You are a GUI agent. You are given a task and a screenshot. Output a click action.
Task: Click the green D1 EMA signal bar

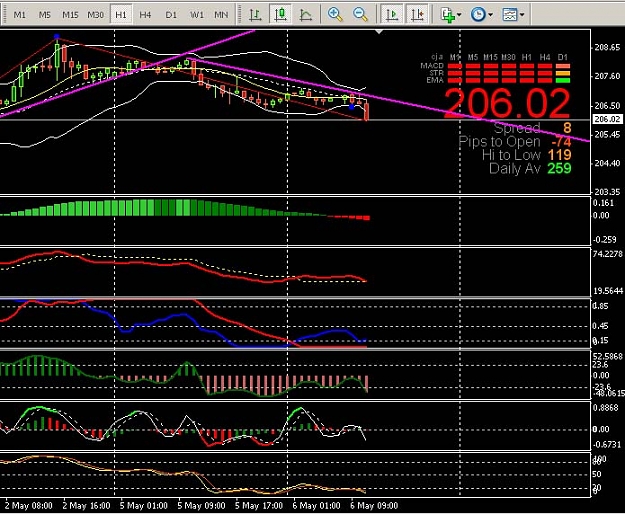click(x=563, y=80)
